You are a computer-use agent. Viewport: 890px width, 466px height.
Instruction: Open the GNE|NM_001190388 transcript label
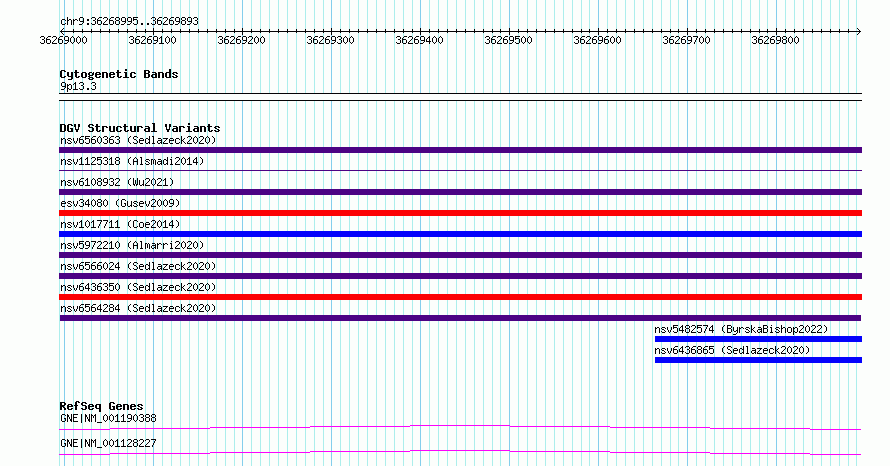[x=108, y=418]
